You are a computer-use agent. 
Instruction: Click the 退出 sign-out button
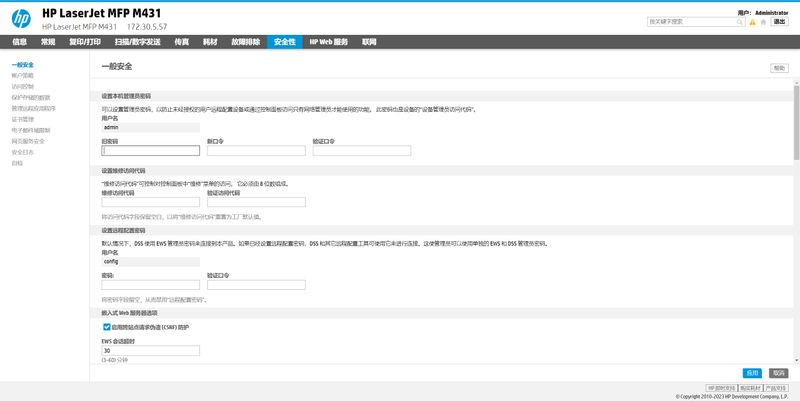coord(779,20)
